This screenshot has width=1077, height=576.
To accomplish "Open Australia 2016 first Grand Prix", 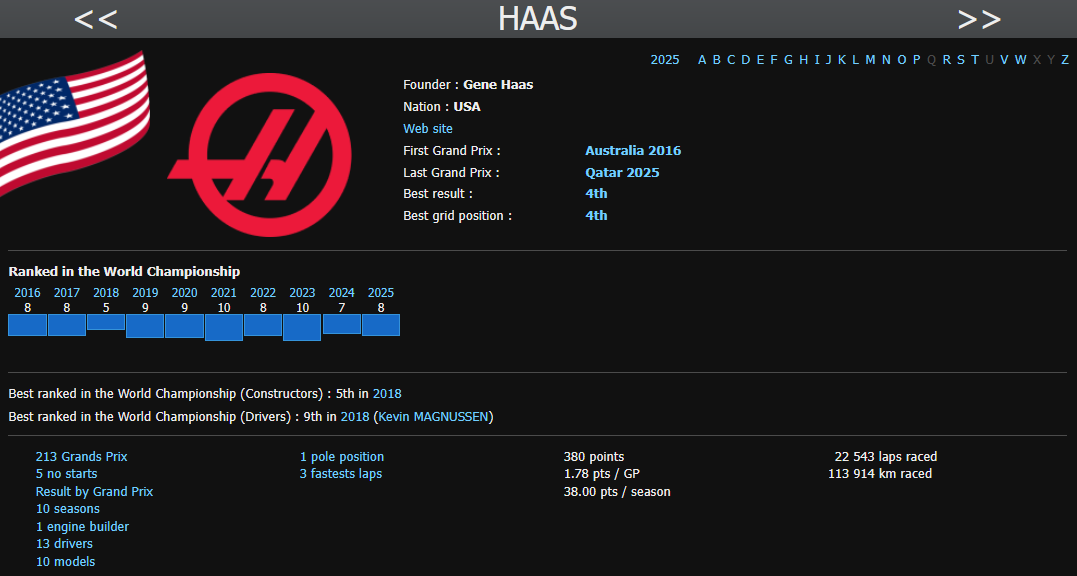I will tap(633, 150).
